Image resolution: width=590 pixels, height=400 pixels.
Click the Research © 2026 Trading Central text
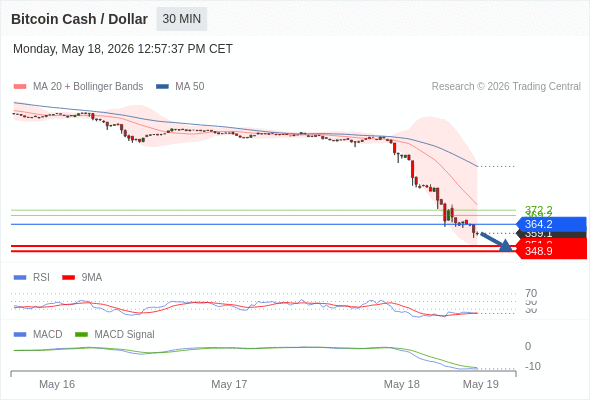pyautogui.click(x=506, y=87)
